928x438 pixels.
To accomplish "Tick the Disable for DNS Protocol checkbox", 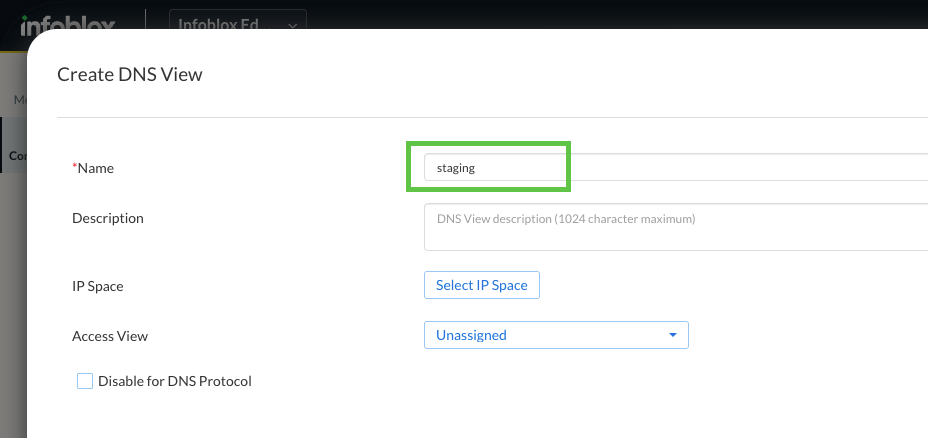I will click(x=85, y=381).
